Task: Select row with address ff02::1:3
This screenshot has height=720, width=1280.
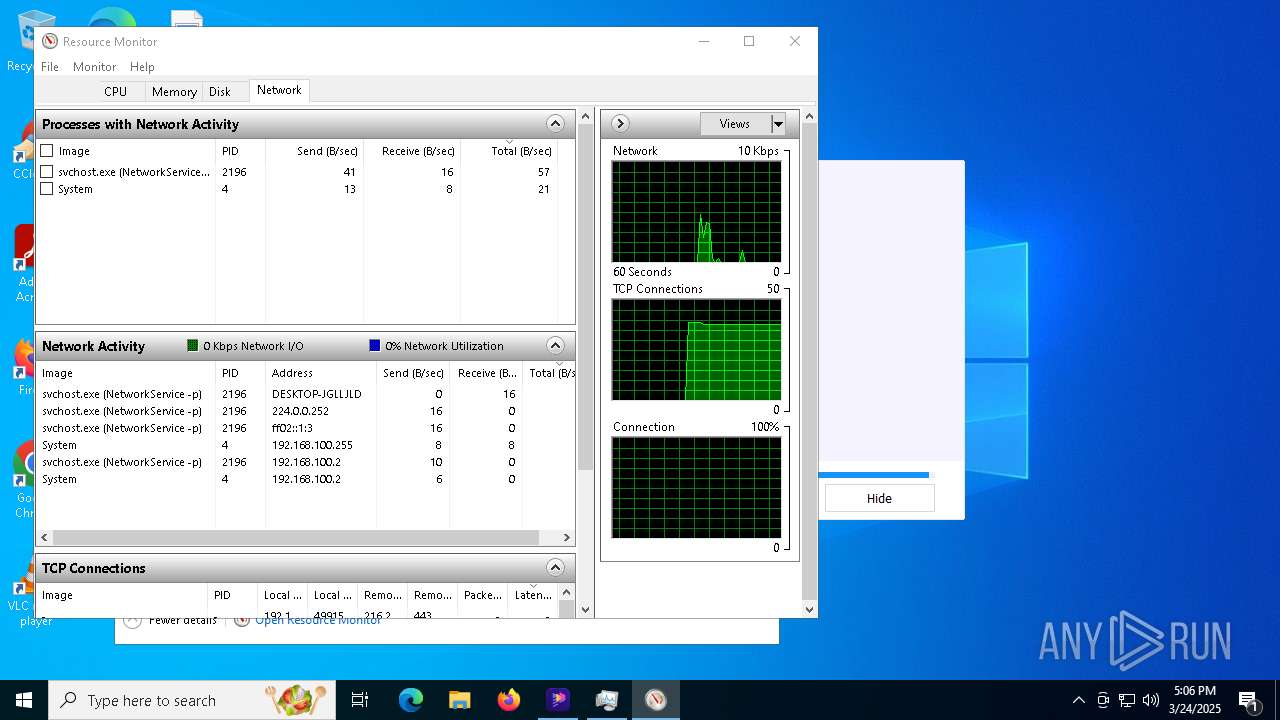Action: pos(305,428)
